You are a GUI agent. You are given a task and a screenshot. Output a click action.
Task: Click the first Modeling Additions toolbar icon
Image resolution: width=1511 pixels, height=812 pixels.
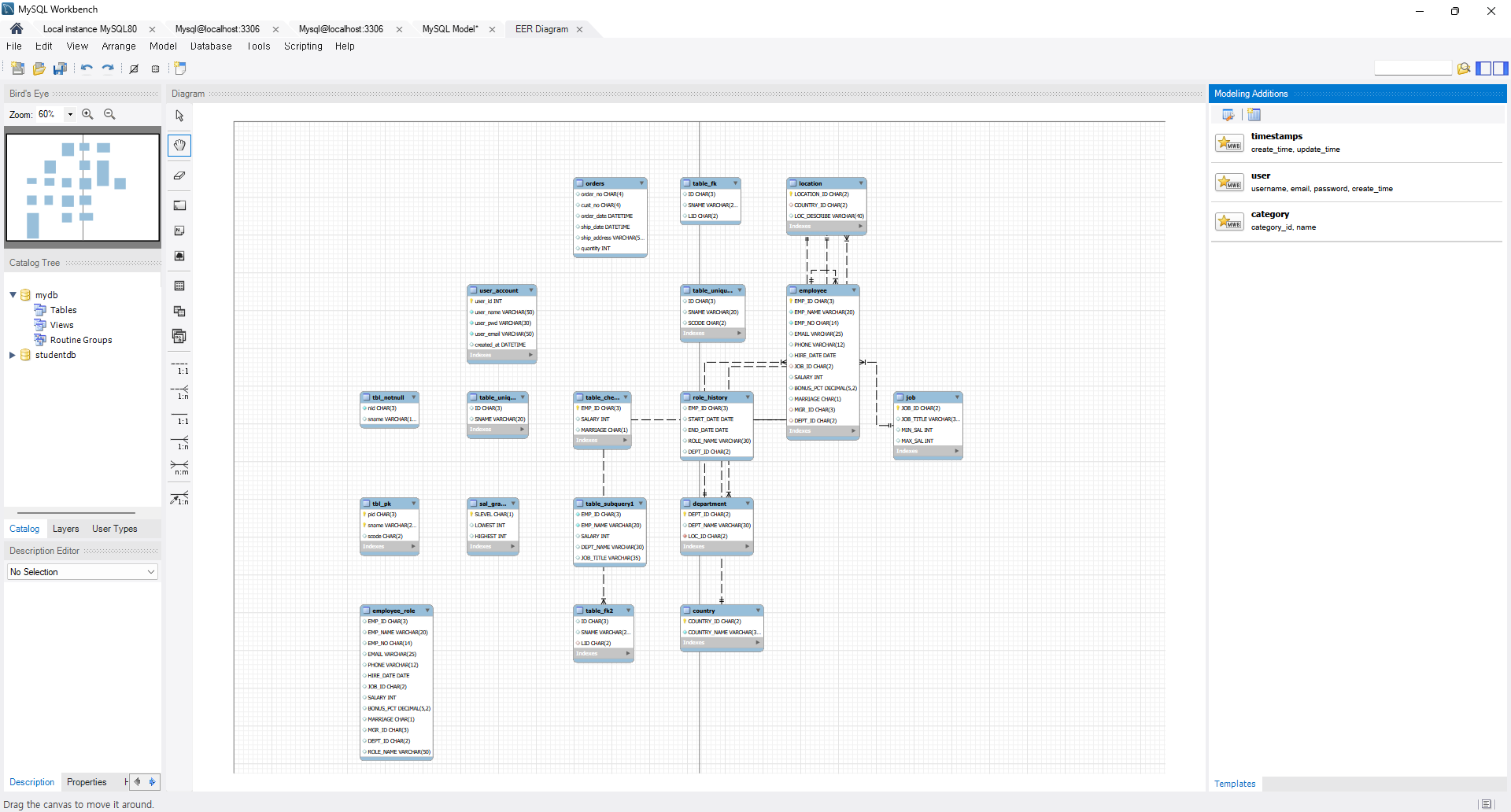pos(1228,115)
